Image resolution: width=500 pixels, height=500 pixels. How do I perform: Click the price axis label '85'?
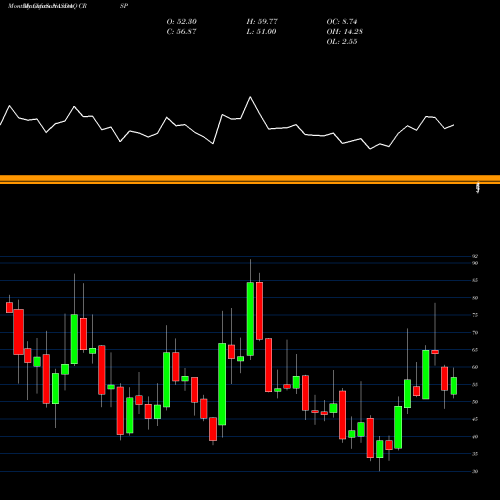pyautogui.click(x=475, y=280)
